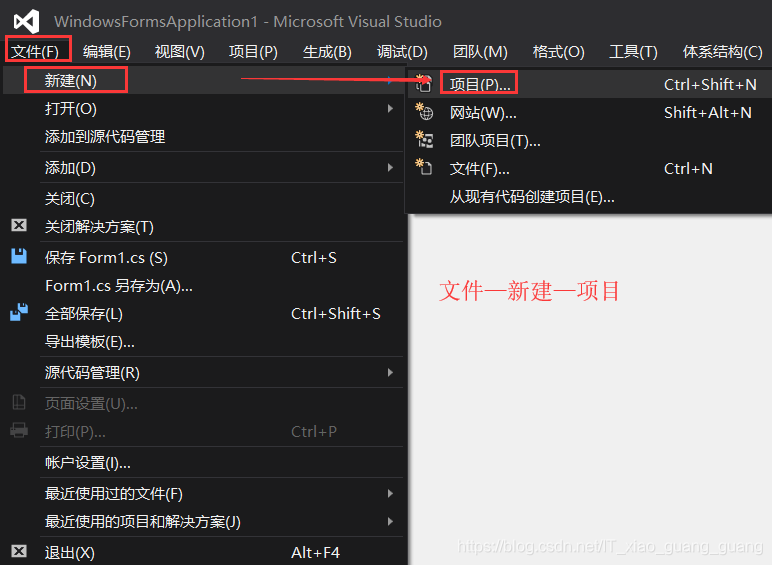The image size is (772, 565).
Task: Choose 文件(F)... in the New submenu
Action: pos(589,168)
